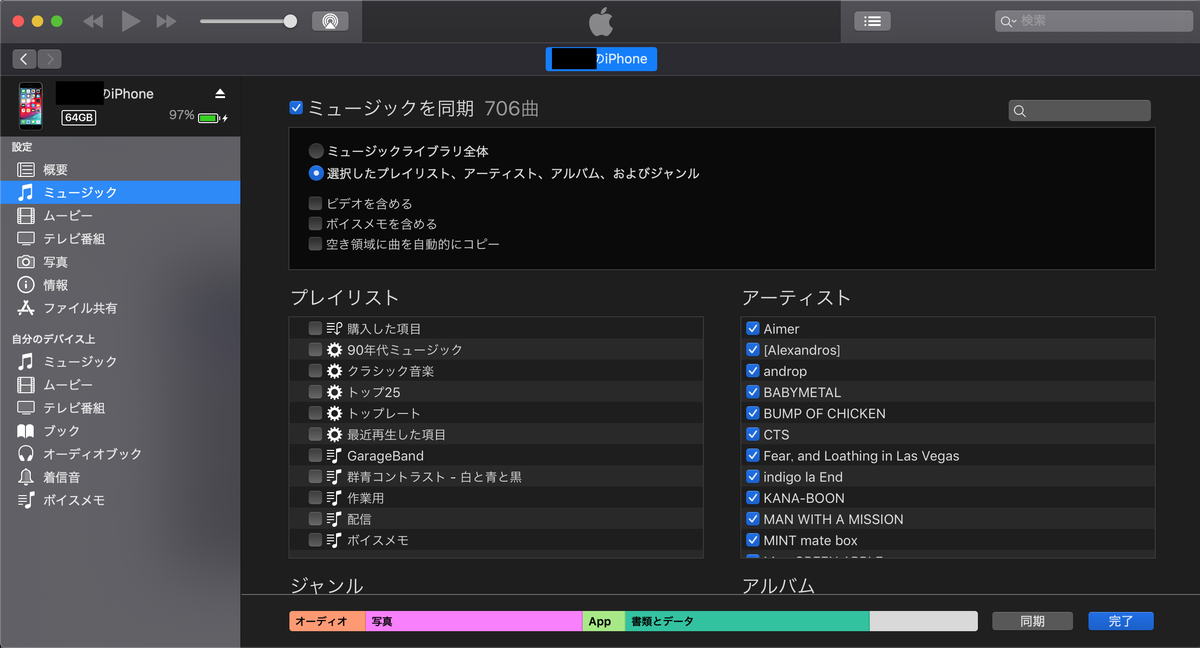Screen dimensions: 1200x648
Task: Enable the ビデオを含める option
Action: coord(316,203)
